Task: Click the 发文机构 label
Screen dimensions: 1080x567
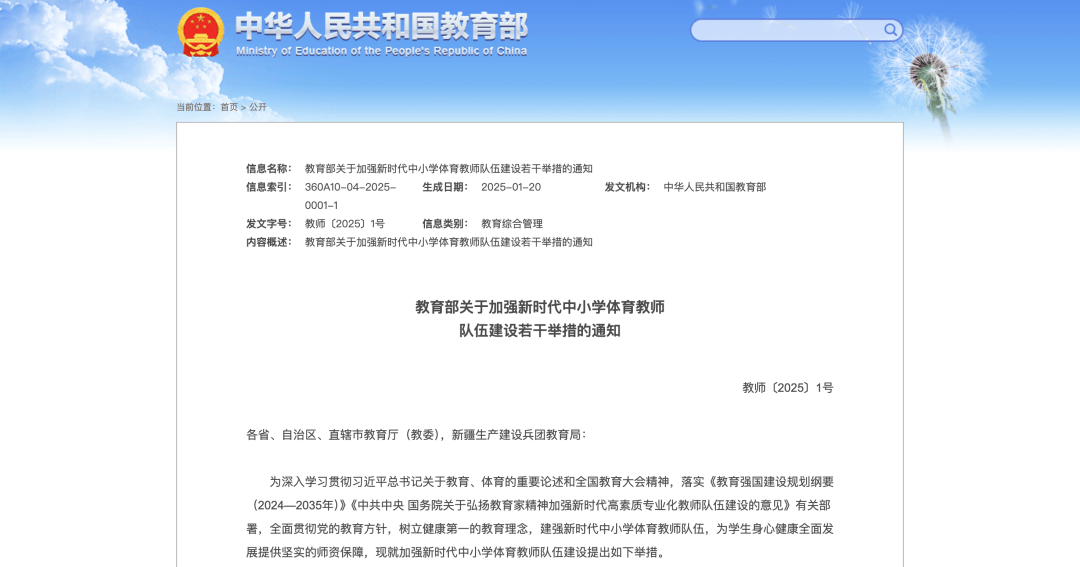Action: (x=627, y=187)
